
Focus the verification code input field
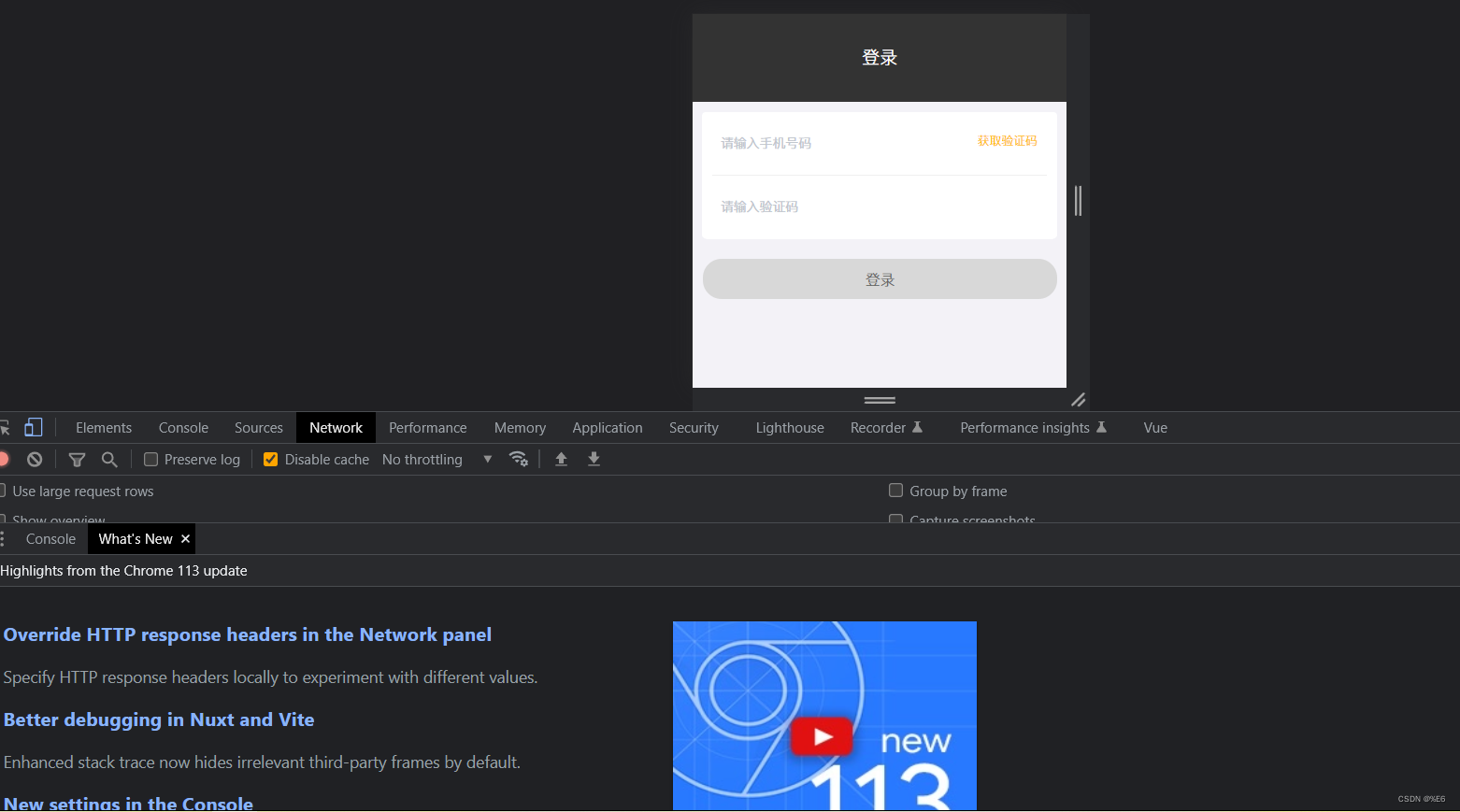point(879,207)
